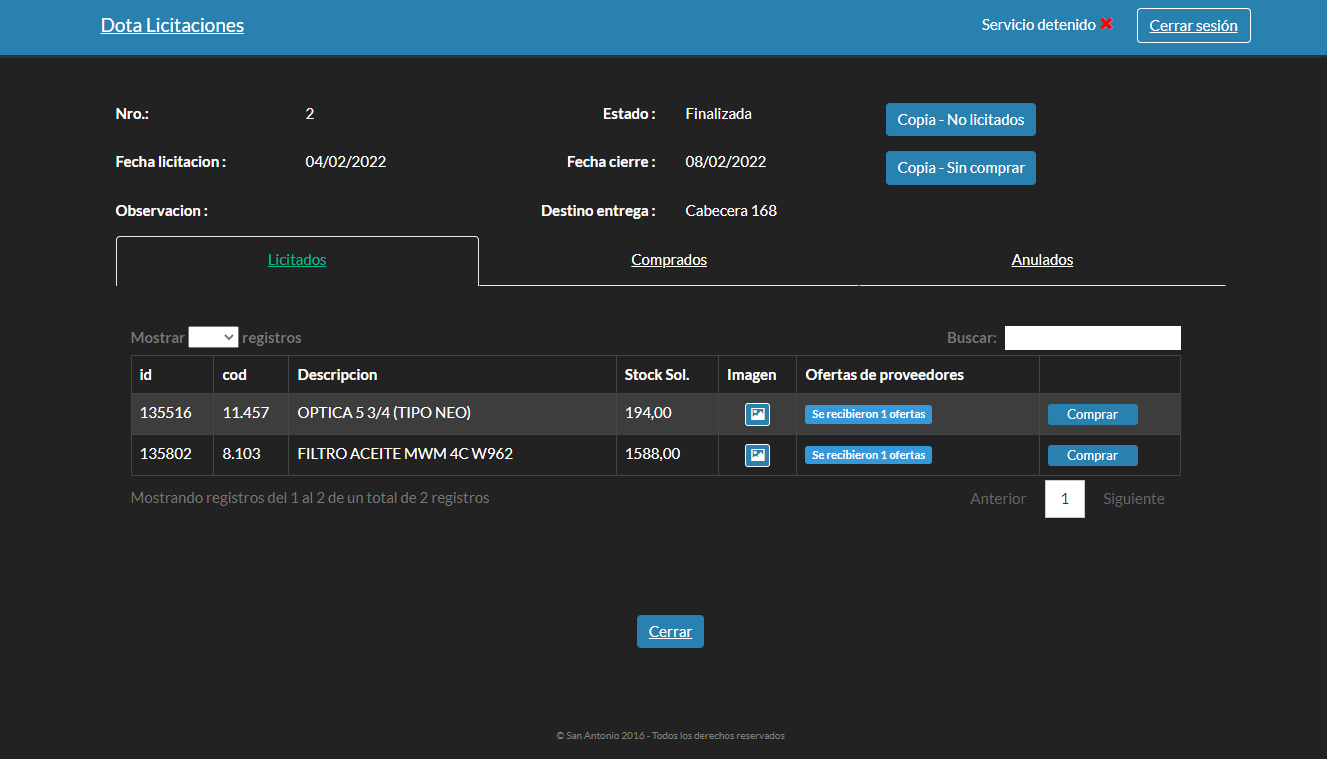
Task: Switch to the Anulados tab
Action: 1042,260
